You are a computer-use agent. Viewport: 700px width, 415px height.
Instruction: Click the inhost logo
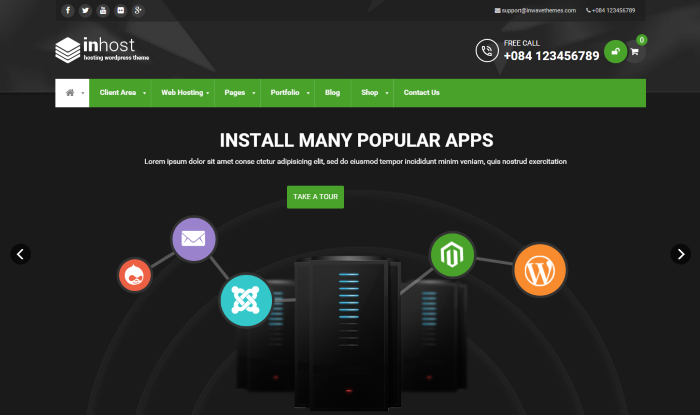pos(102,50)
